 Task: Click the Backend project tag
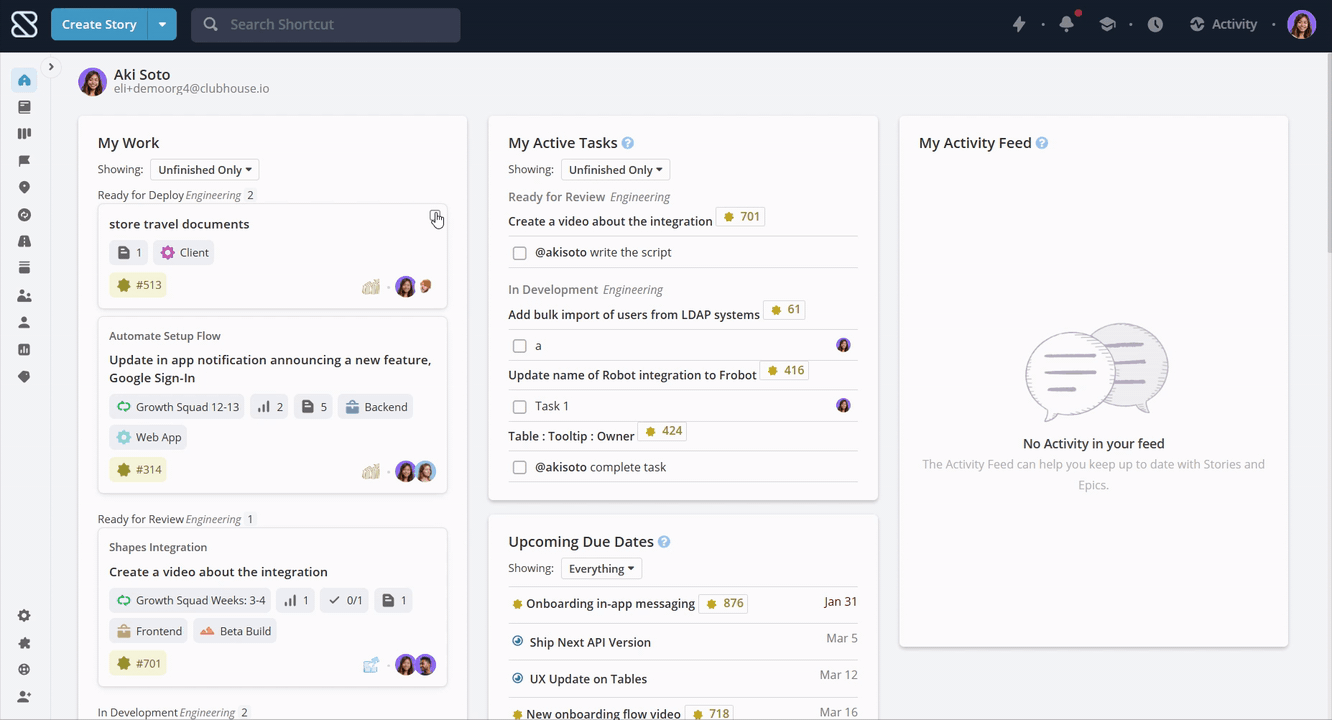tap(376, 407)
